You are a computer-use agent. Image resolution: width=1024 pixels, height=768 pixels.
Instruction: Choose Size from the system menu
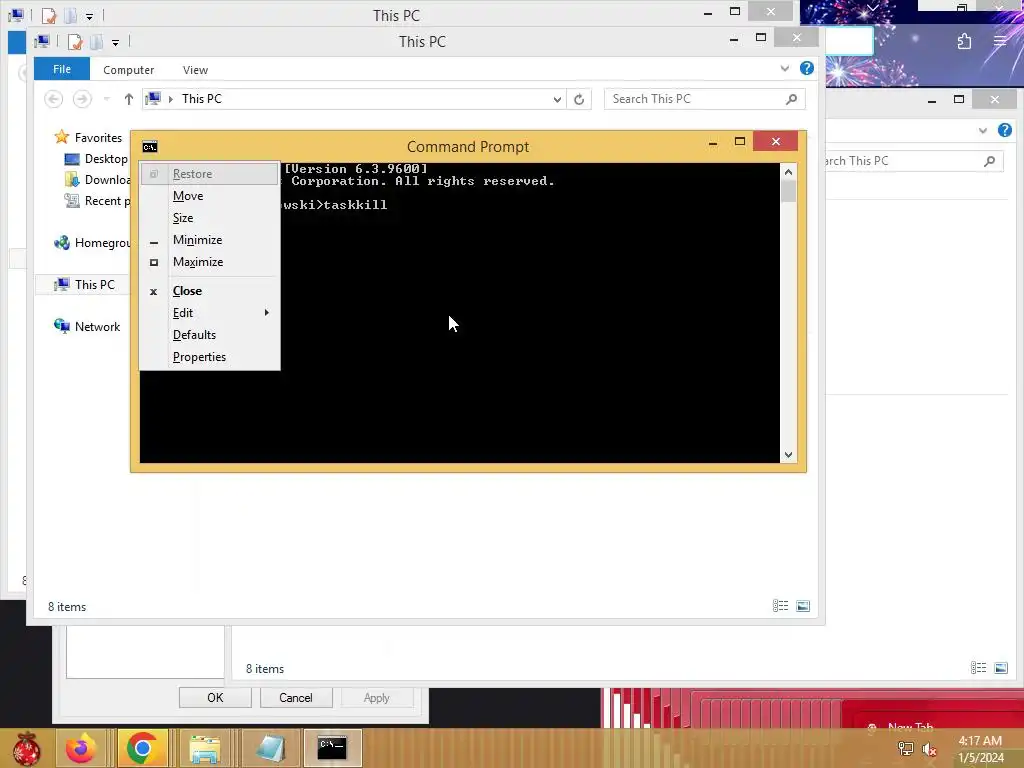coord(210,218)
